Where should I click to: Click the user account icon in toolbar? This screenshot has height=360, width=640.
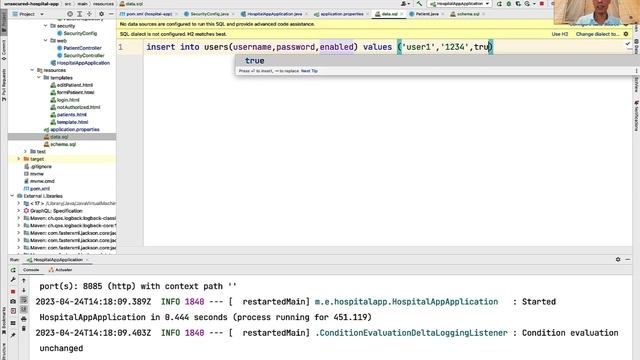click(x=404, y=4)
